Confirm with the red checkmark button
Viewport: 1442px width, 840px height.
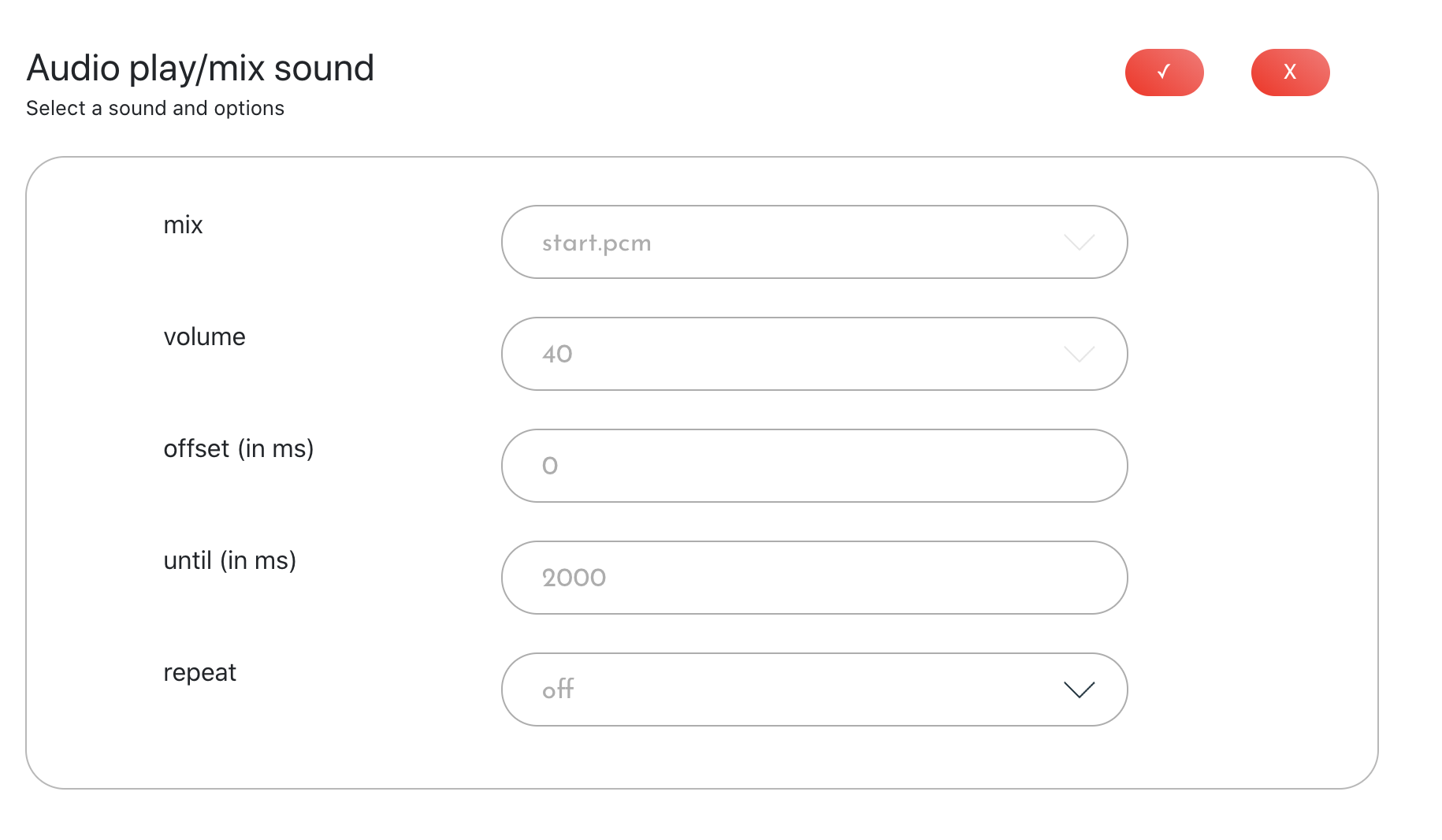pos(1164,72)
